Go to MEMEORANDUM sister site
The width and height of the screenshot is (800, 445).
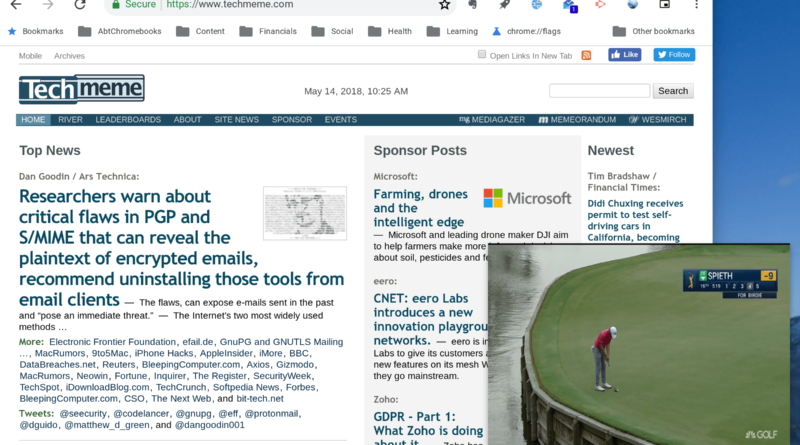577,119
